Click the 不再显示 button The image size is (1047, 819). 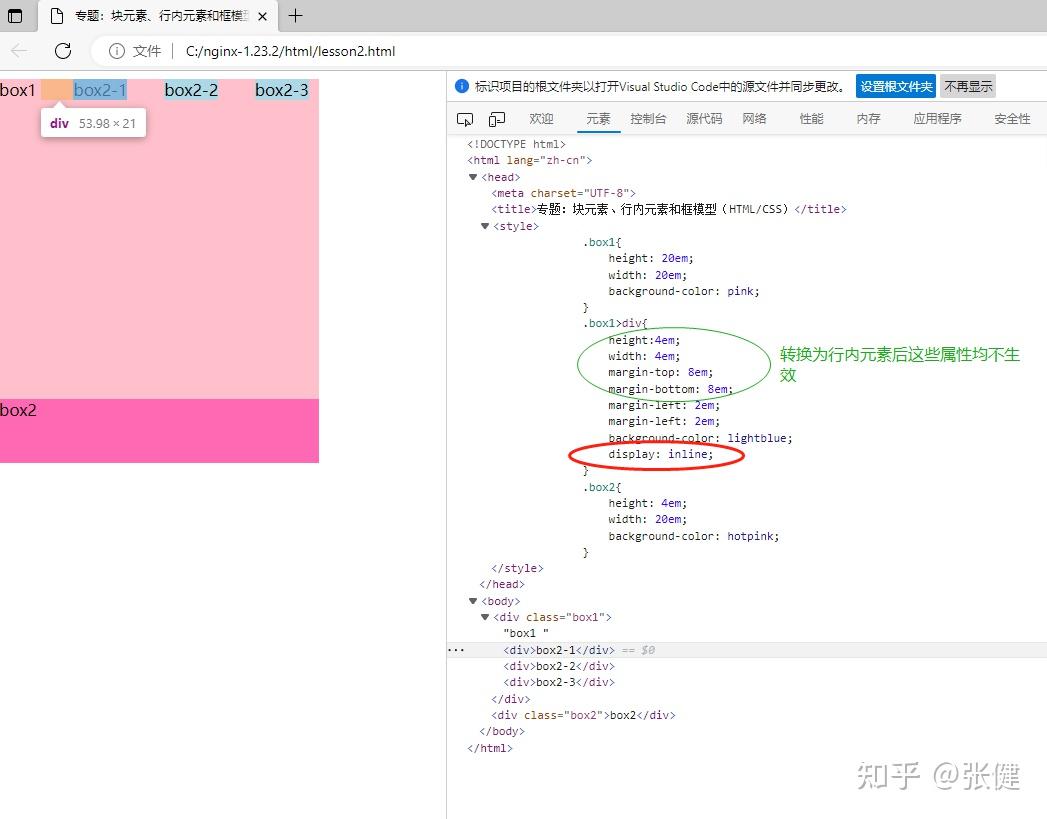click(x=968, y=87)
